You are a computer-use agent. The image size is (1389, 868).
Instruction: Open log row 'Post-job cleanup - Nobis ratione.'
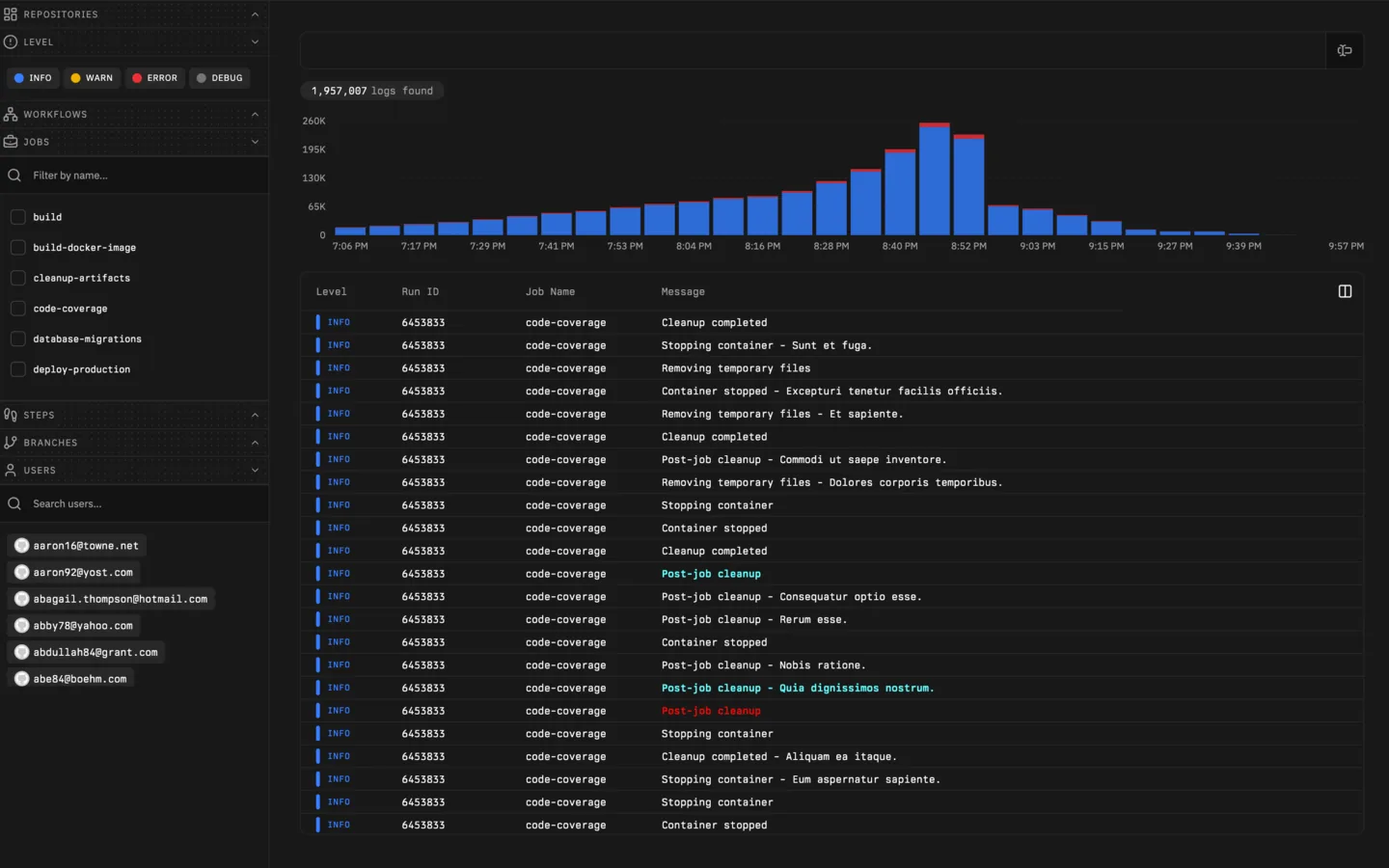pyautogui.click(x=831, y=665)
